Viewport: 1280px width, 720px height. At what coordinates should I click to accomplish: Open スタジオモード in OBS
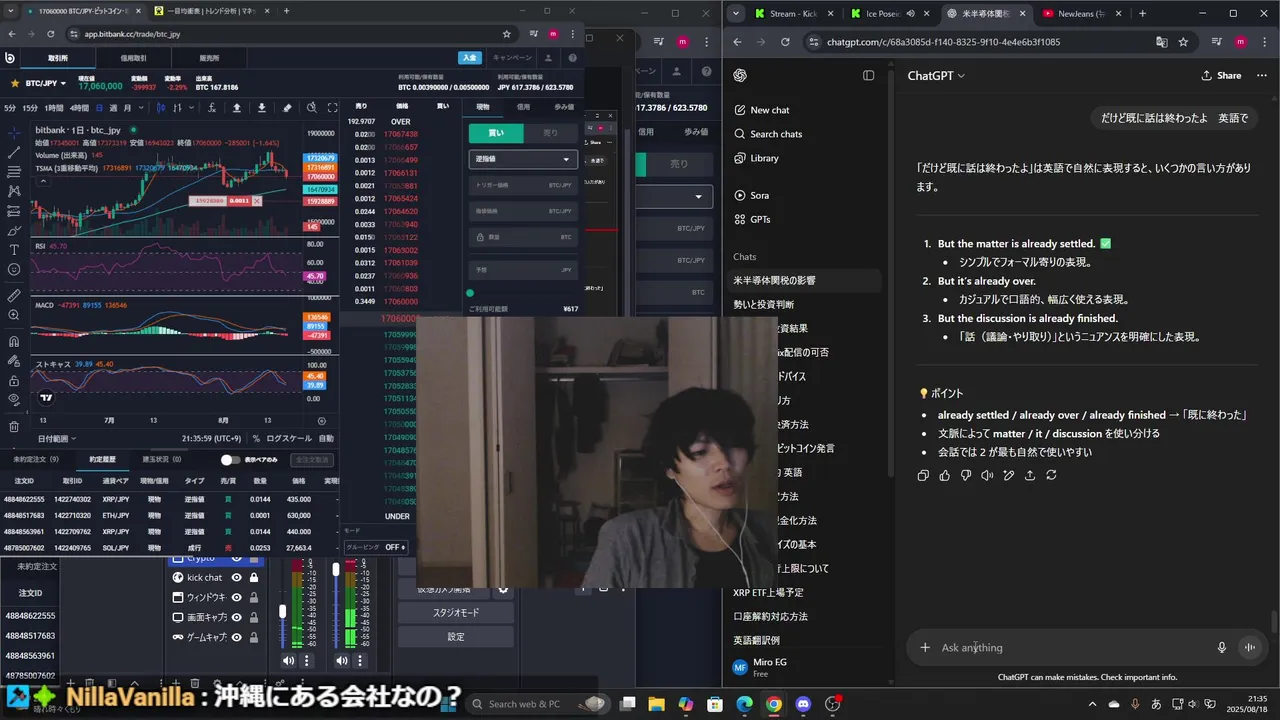456,613
